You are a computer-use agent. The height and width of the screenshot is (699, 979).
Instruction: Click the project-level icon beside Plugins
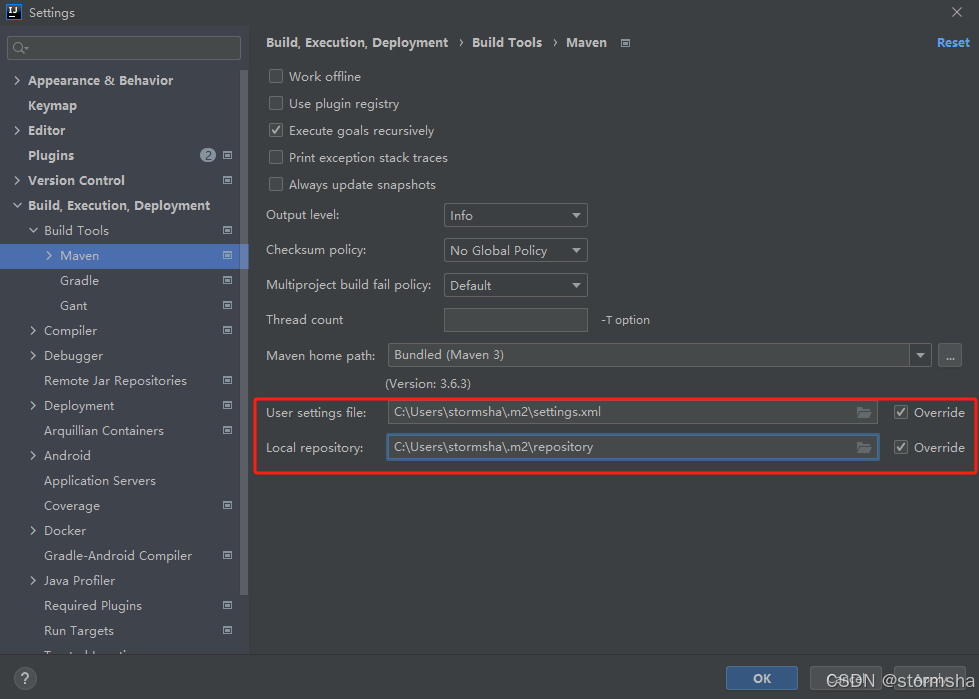click(227, 155)
